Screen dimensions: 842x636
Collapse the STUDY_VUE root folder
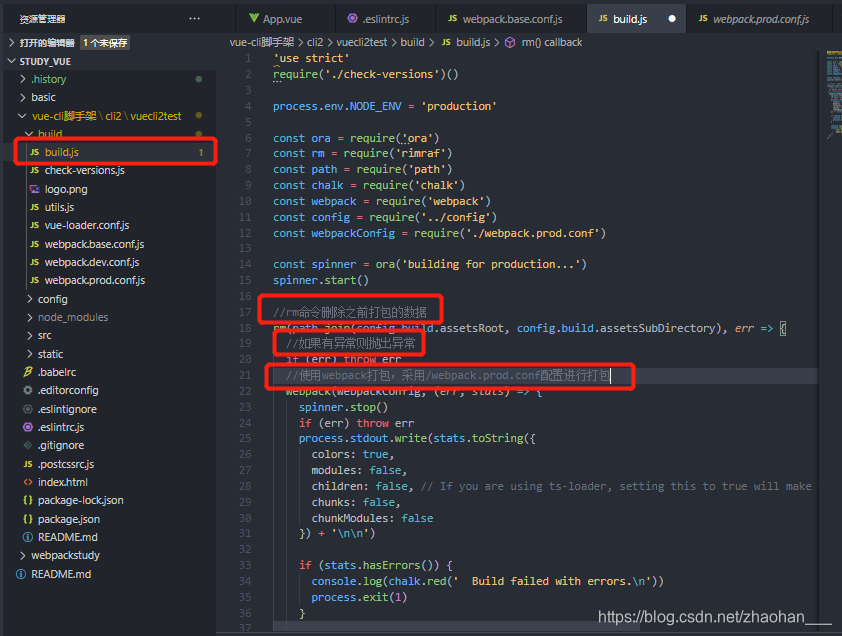click(x=12, y=61)
